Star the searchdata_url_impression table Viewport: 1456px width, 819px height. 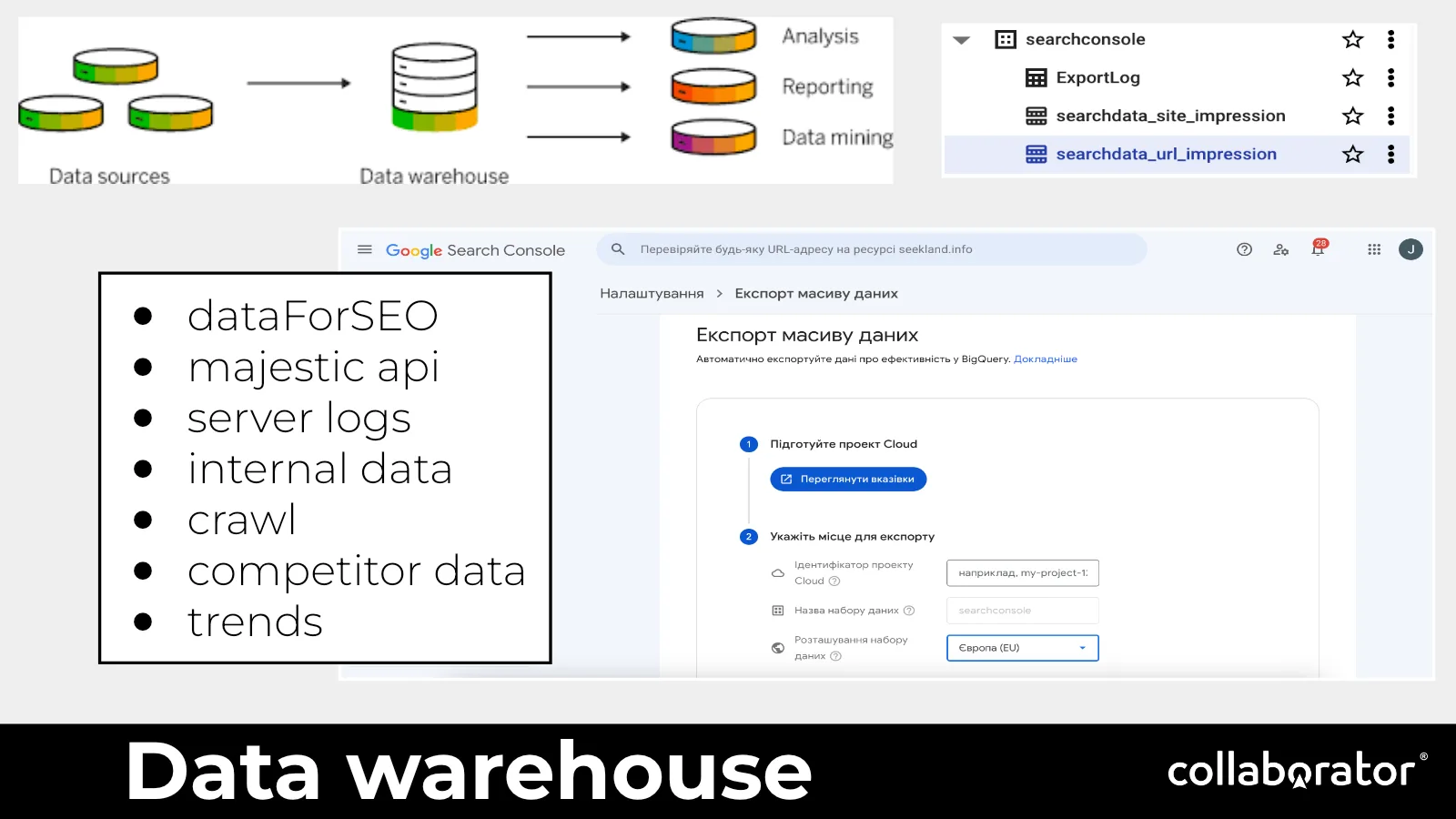pos(1353,154)
